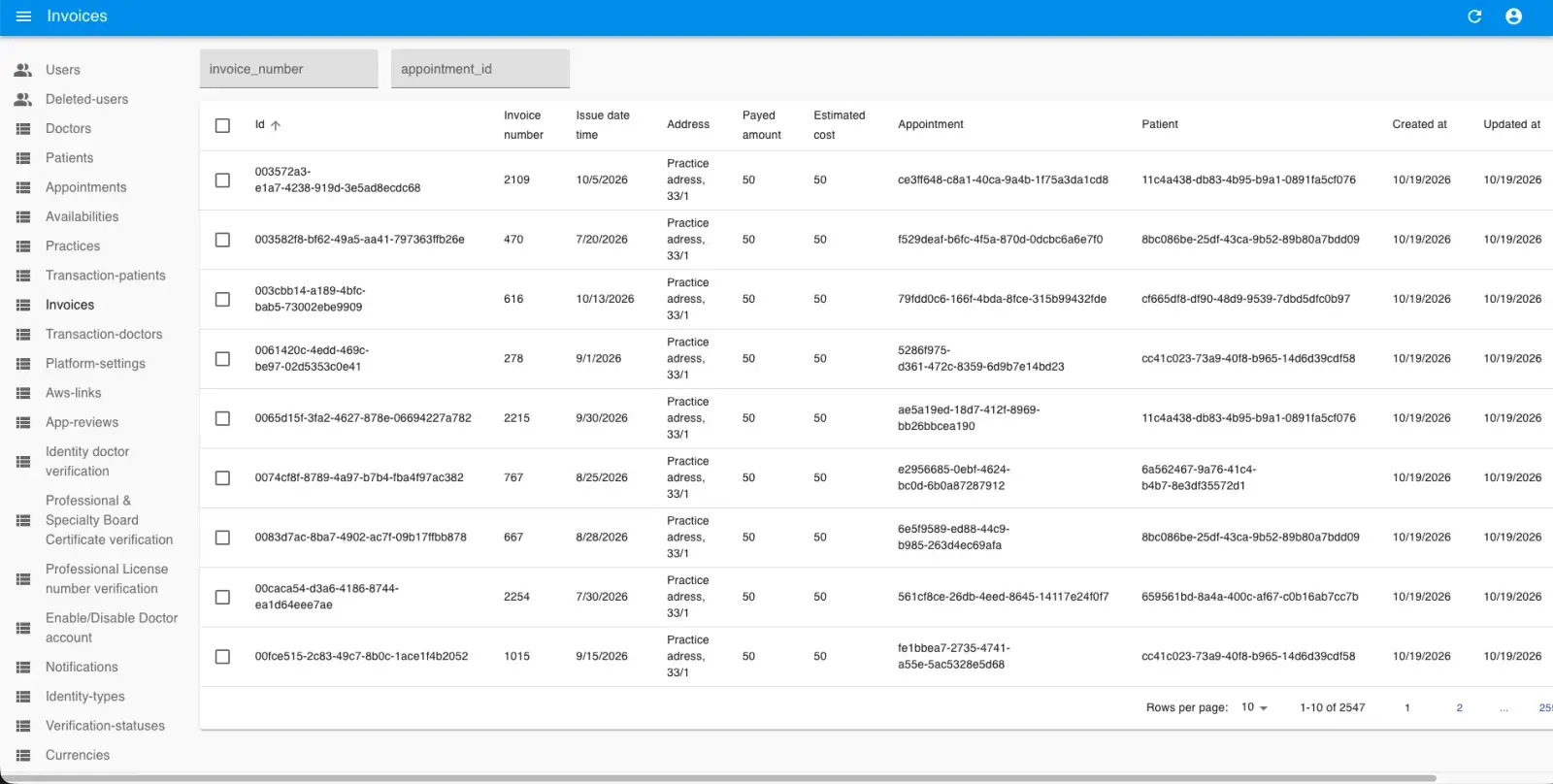
Task: Select the checkbox for invoice number 616
Action: (x=222, y=299)
